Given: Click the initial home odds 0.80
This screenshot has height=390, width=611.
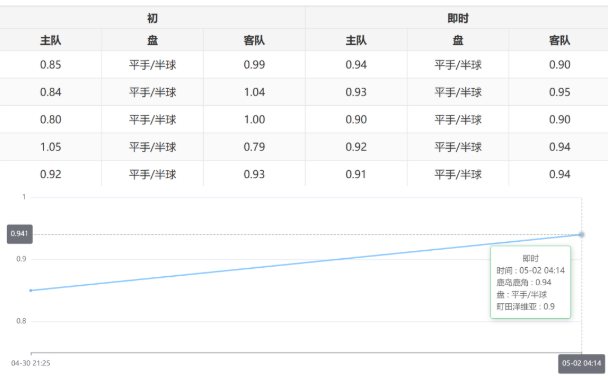Looking at the screenshot, I should click(x=51, y=120).
